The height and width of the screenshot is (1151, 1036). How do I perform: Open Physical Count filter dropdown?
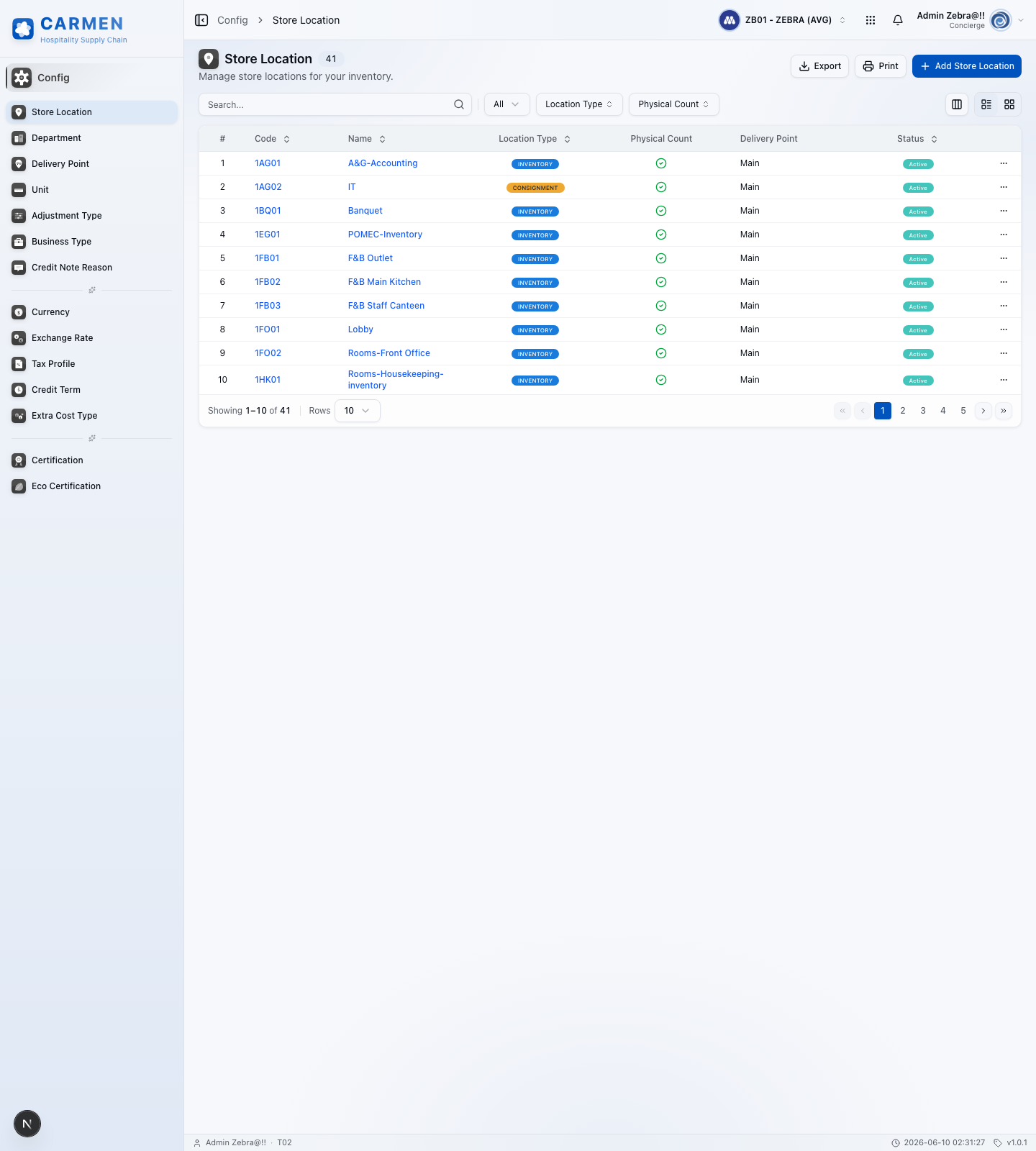(x=674, y=104)
